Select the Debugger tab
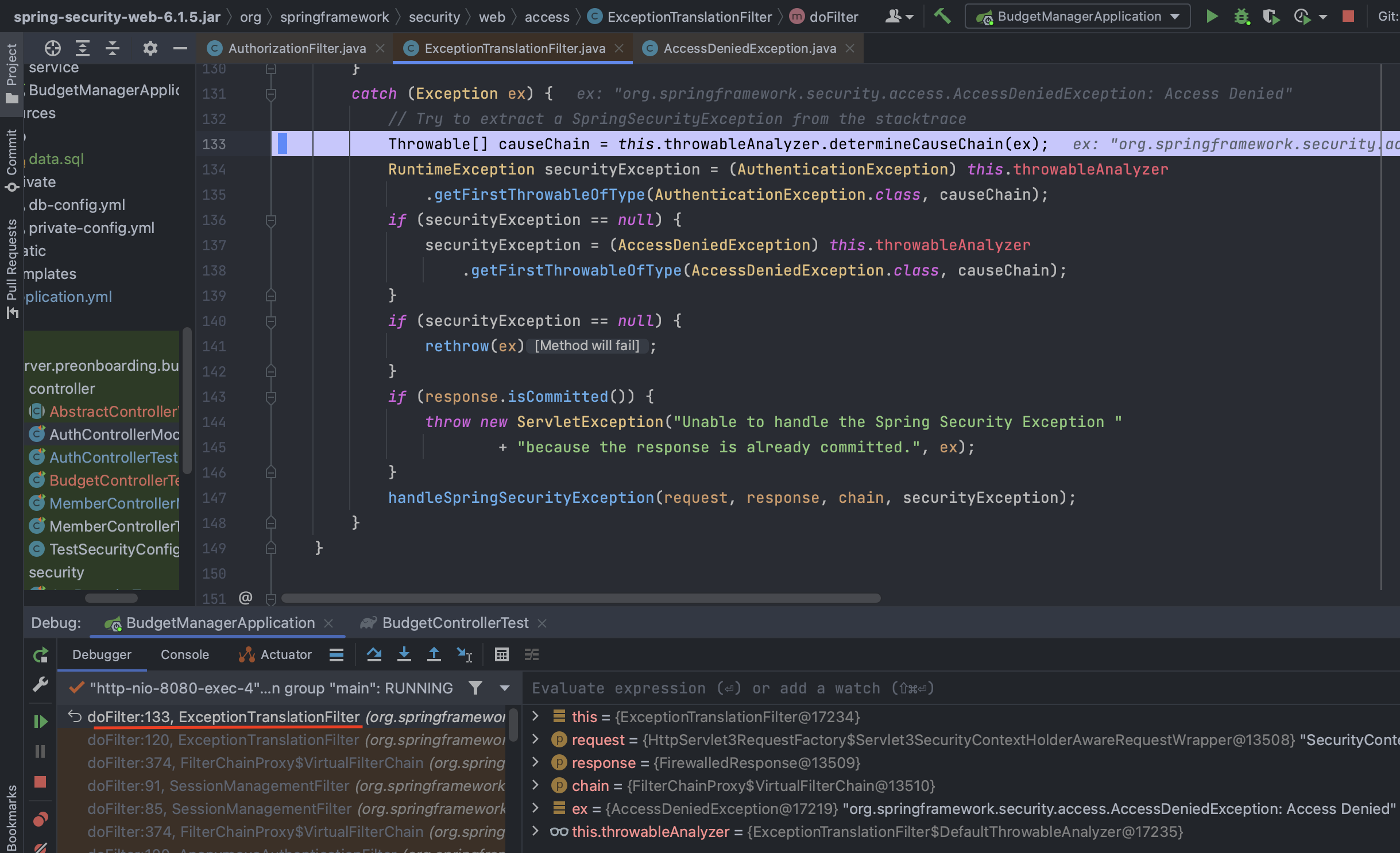Screen dimensions: 1400x853 [102, 654]
